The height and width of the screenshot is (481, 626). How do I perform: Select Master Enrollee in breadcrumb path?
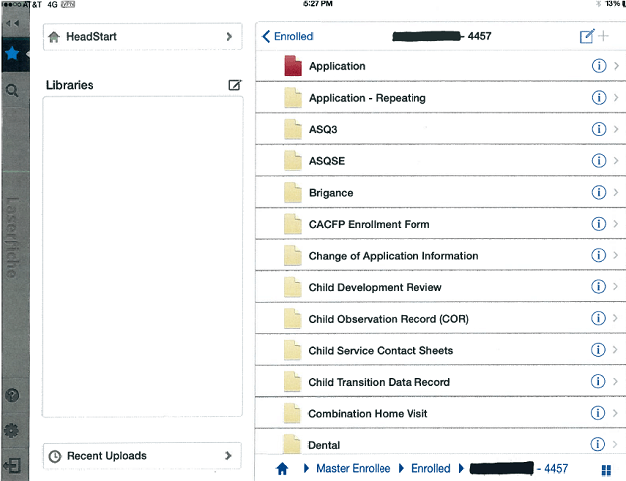click(x=354, y=468)
